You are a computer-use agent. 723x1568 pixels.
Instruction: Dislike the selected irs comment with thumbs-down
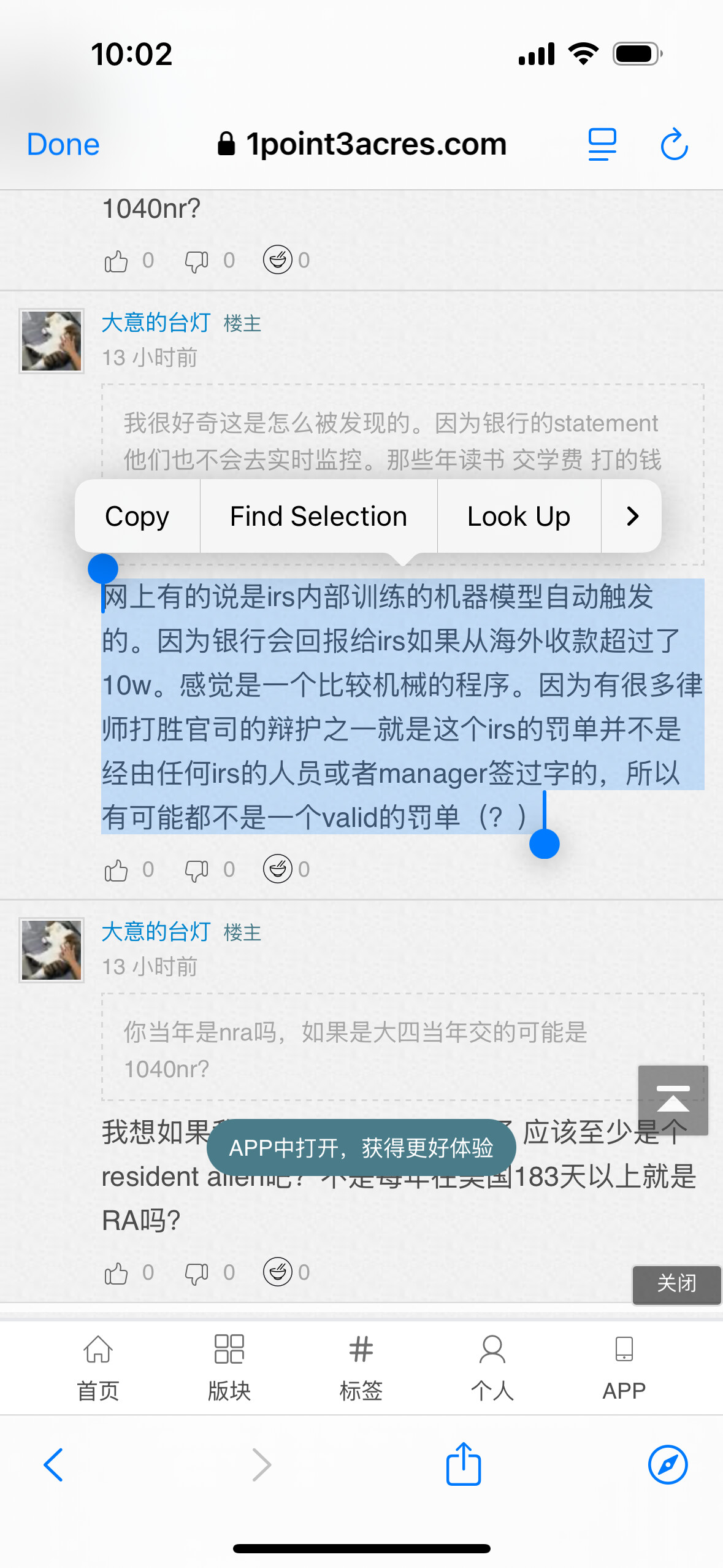coord(197,870)
